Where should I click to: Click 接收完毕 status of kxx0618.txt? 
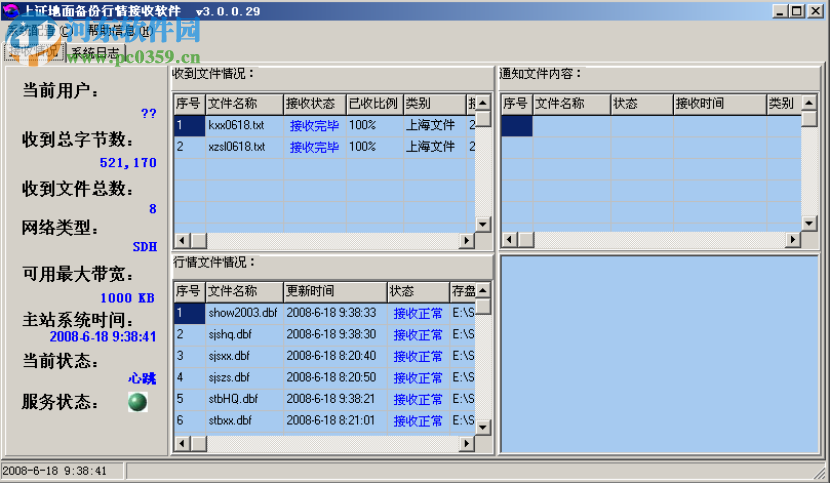point(314,126)
